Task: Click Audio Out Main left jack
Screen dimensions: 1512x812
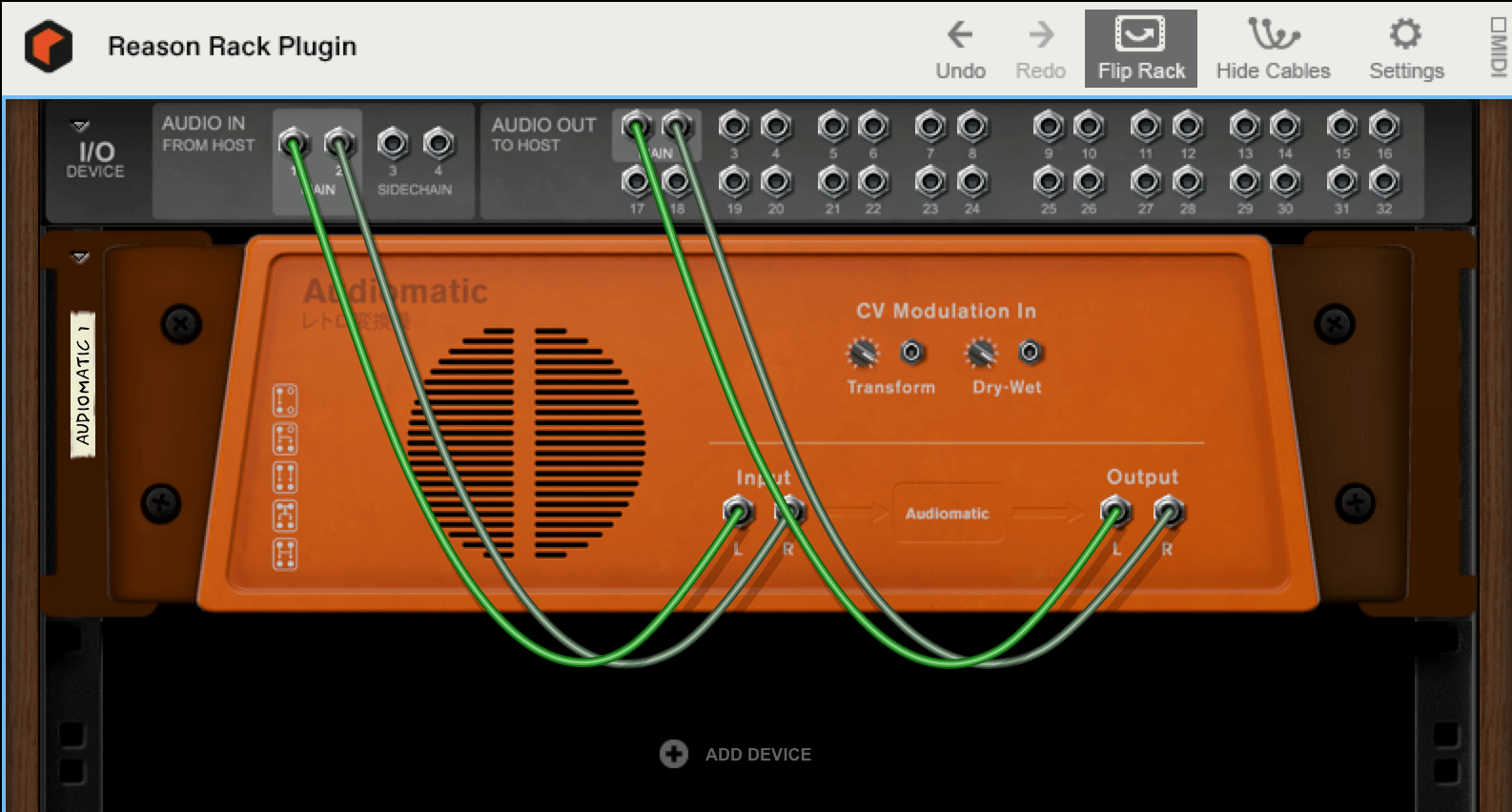Action: [x=636, y=126]
